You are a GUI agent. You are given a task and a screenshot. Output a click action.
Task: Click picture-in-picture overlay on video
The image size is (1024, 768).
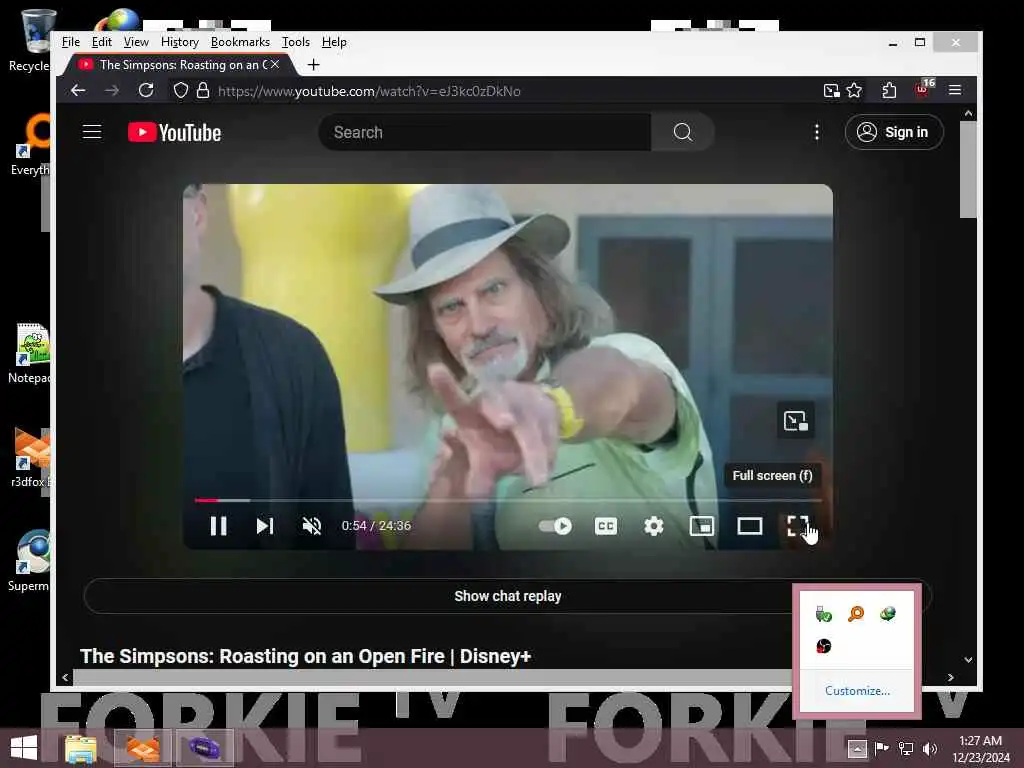pos(795,421)
